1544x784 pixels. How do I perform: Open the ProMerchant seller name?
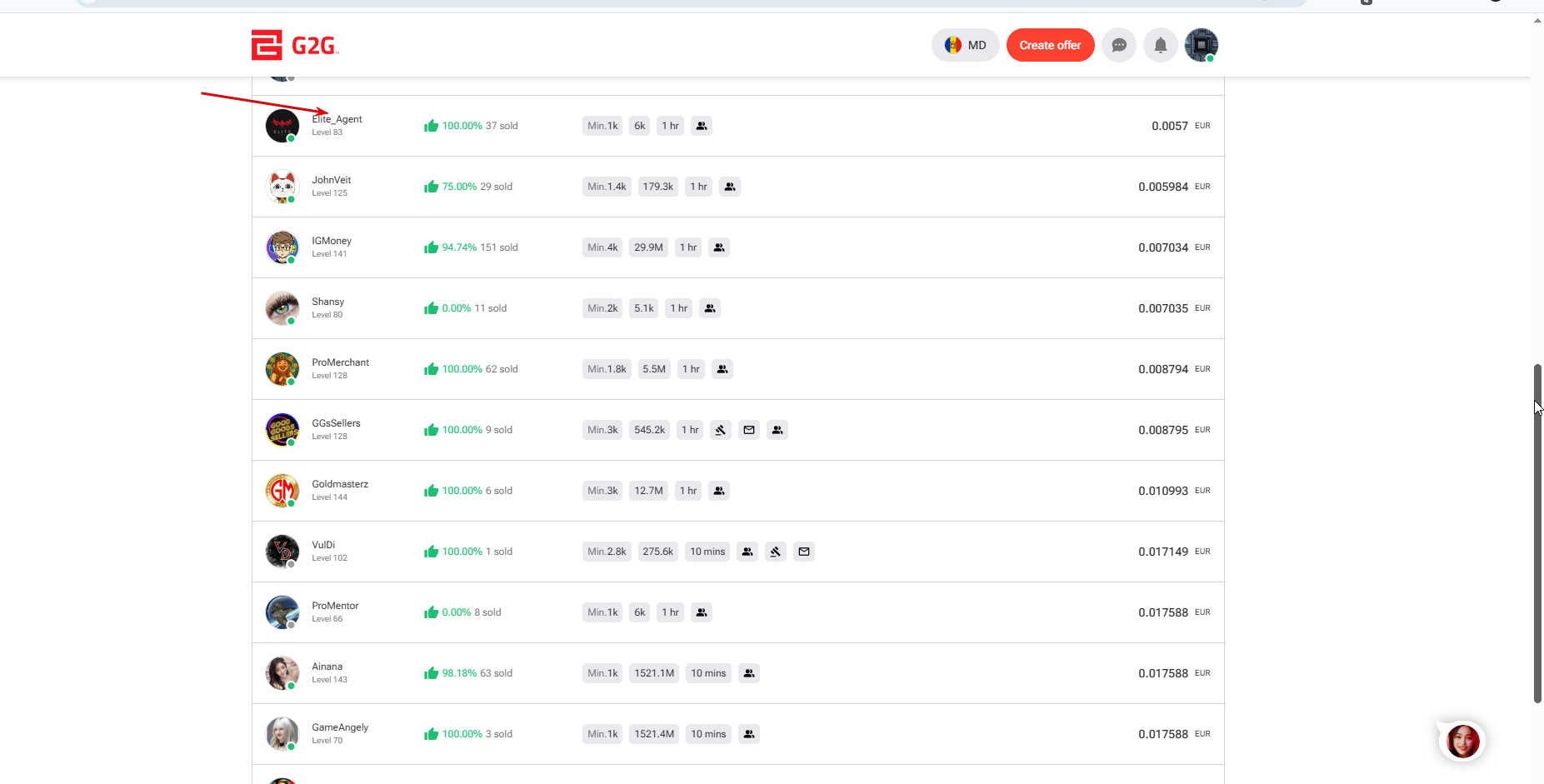point(341,362)
